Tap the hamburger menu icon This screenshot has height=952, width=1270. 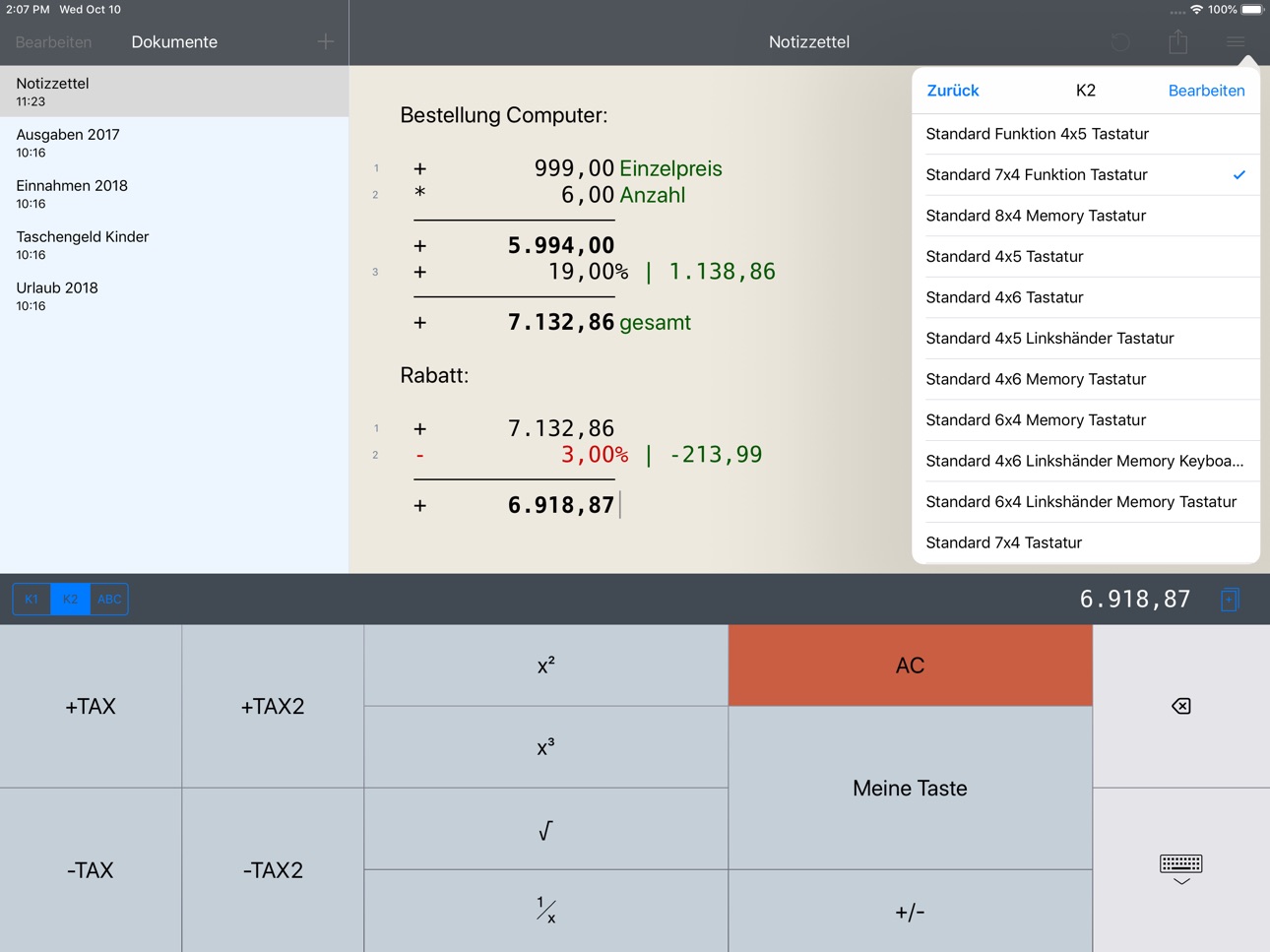[x=1236, y=41]
